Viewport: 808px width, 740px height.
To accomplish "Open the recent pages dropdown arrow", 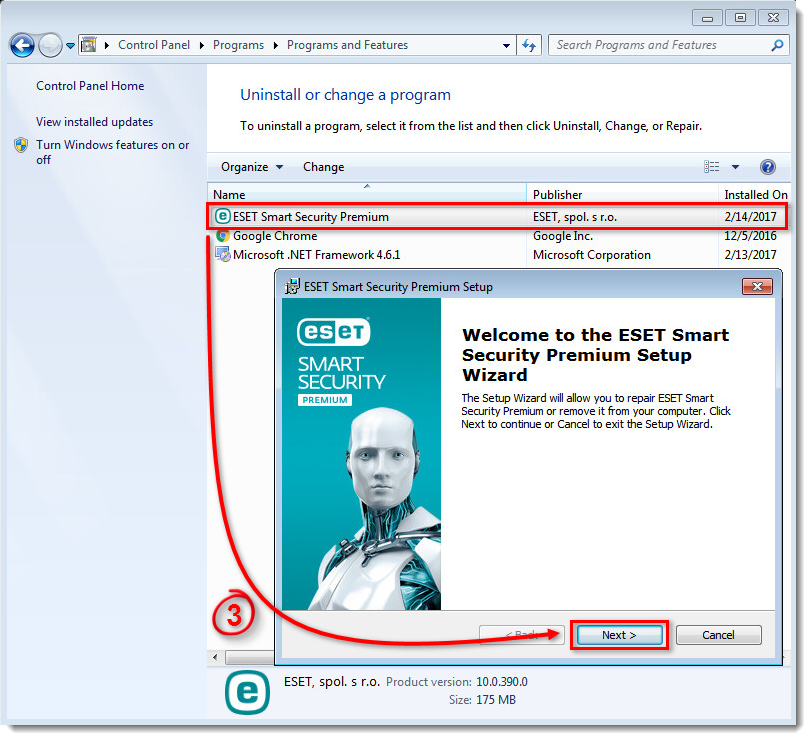I will pos(70,46).
